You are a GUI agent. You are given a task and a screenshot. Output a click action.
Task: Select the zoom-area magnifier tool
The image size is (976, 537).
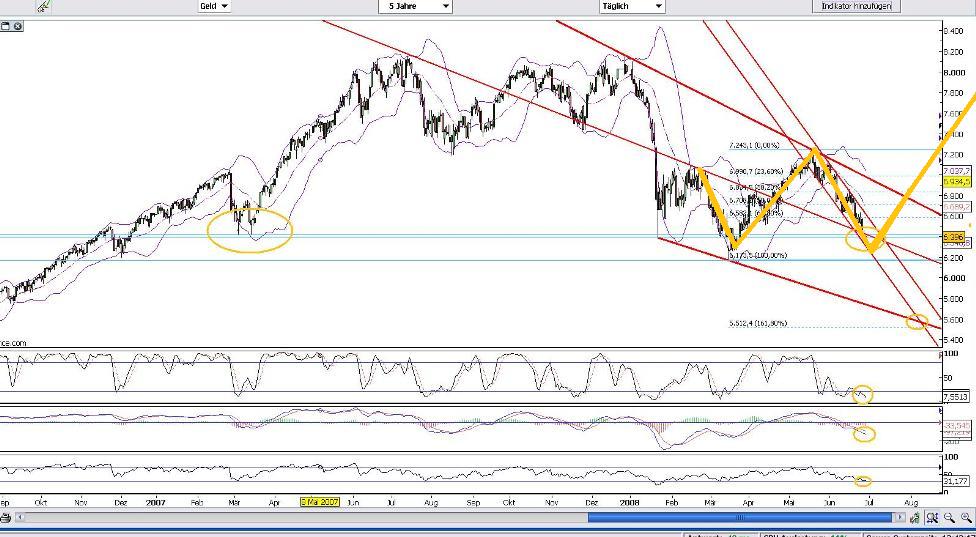pyautogui.click(x=932, y=517)
